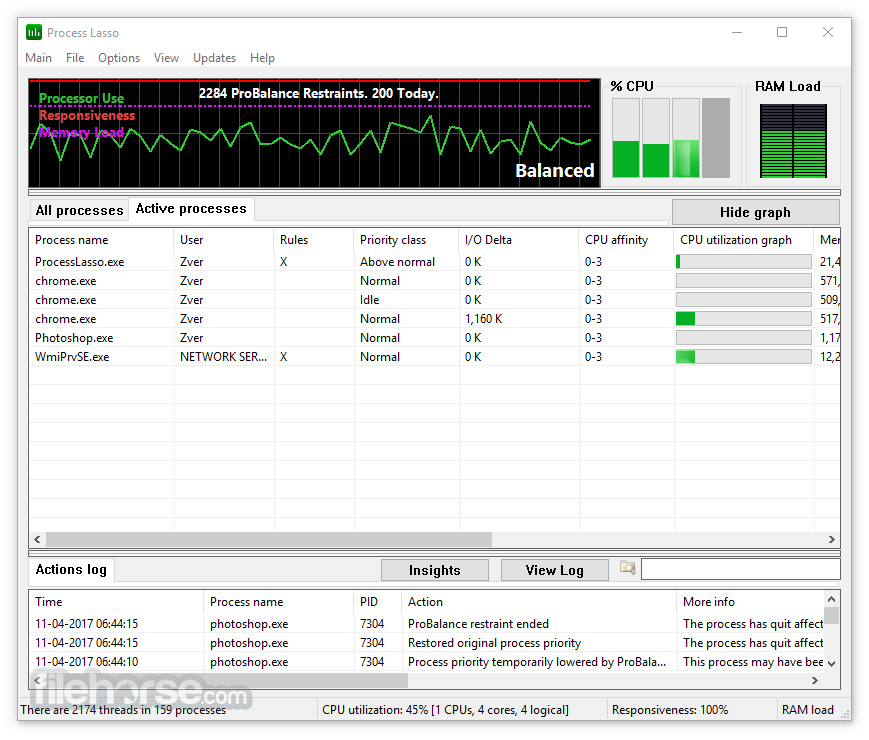This screenshot has width=869, height=740.
Task: Click CPU utilization graph column header
Action: (744, 240)
